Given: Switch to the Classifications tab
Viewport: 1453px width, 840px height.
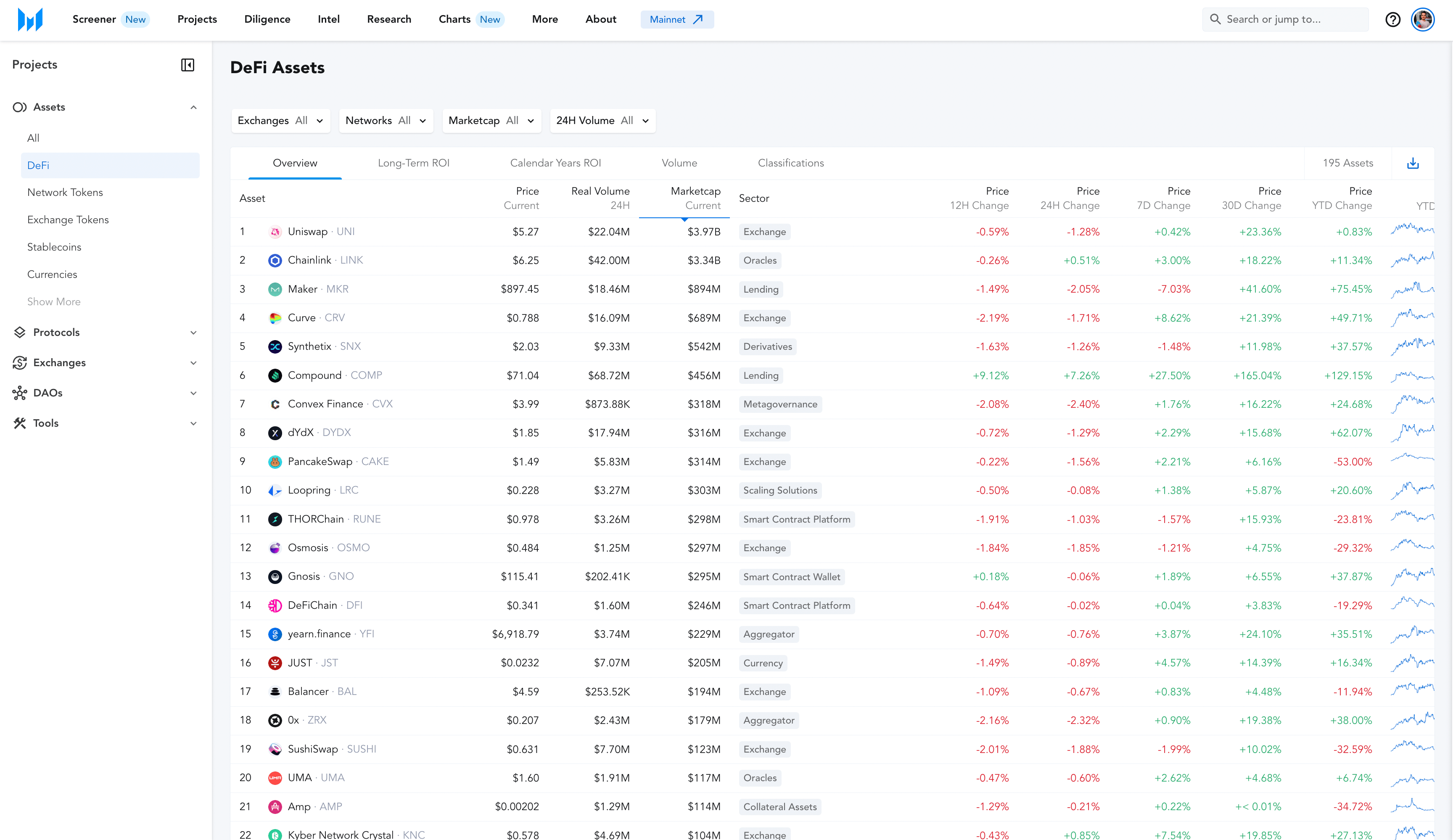Looking at the screenshot, I should [x=790, y=163].
